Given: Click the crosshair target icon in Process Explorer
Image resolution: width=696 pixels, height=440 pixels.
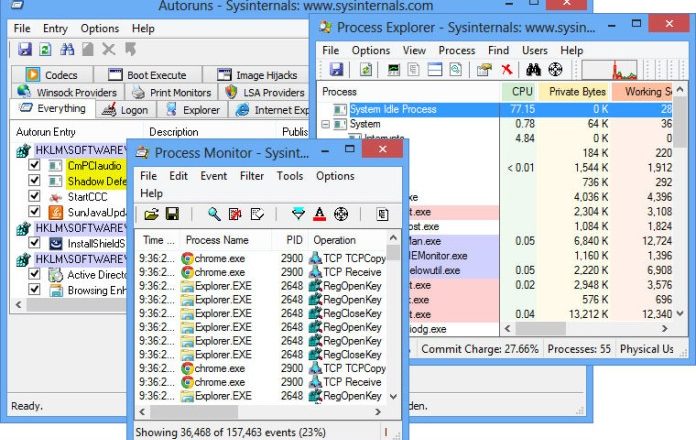Looking at the screenshot, I should pyautogui.click(x=555, y=69).
